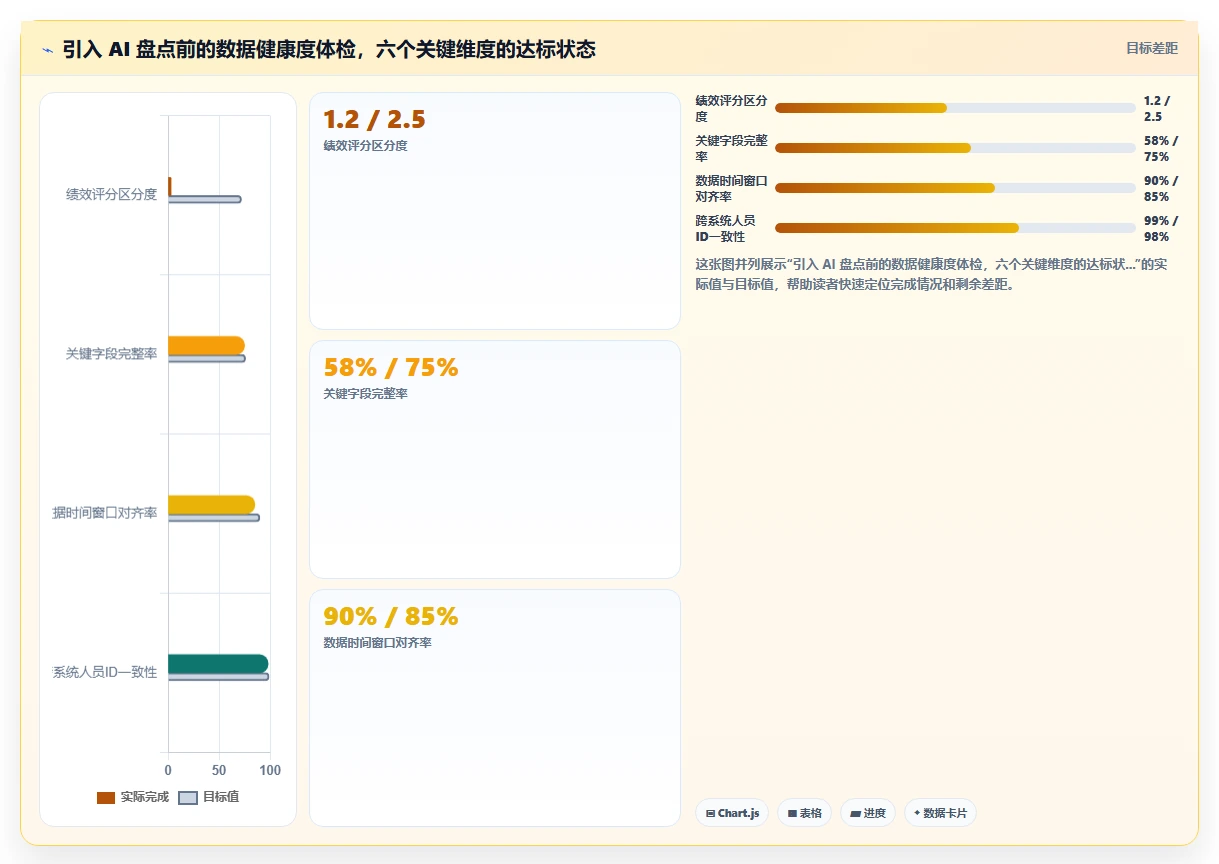1219x864 pixels.
Task: Click the 关键字段完整率 progress bar
Action: point(955,148)
